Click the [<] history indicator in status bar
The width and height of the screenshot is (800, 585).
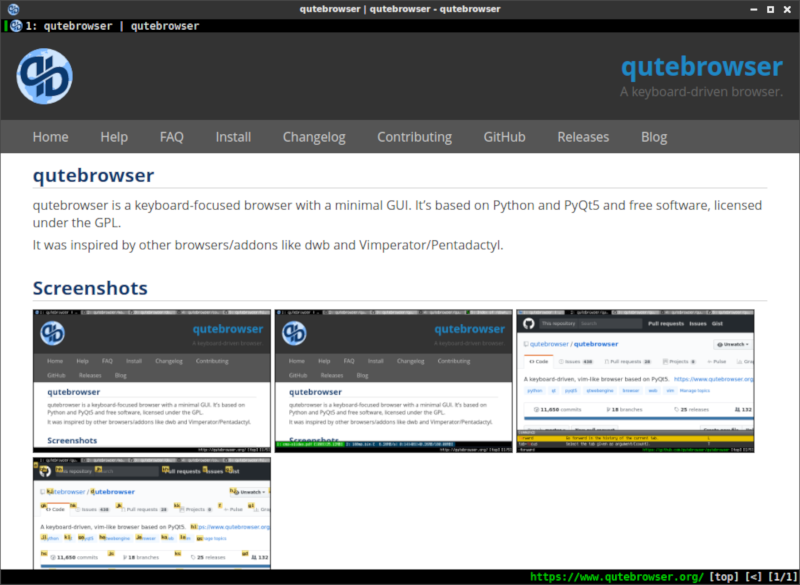[x=752, y=576]
